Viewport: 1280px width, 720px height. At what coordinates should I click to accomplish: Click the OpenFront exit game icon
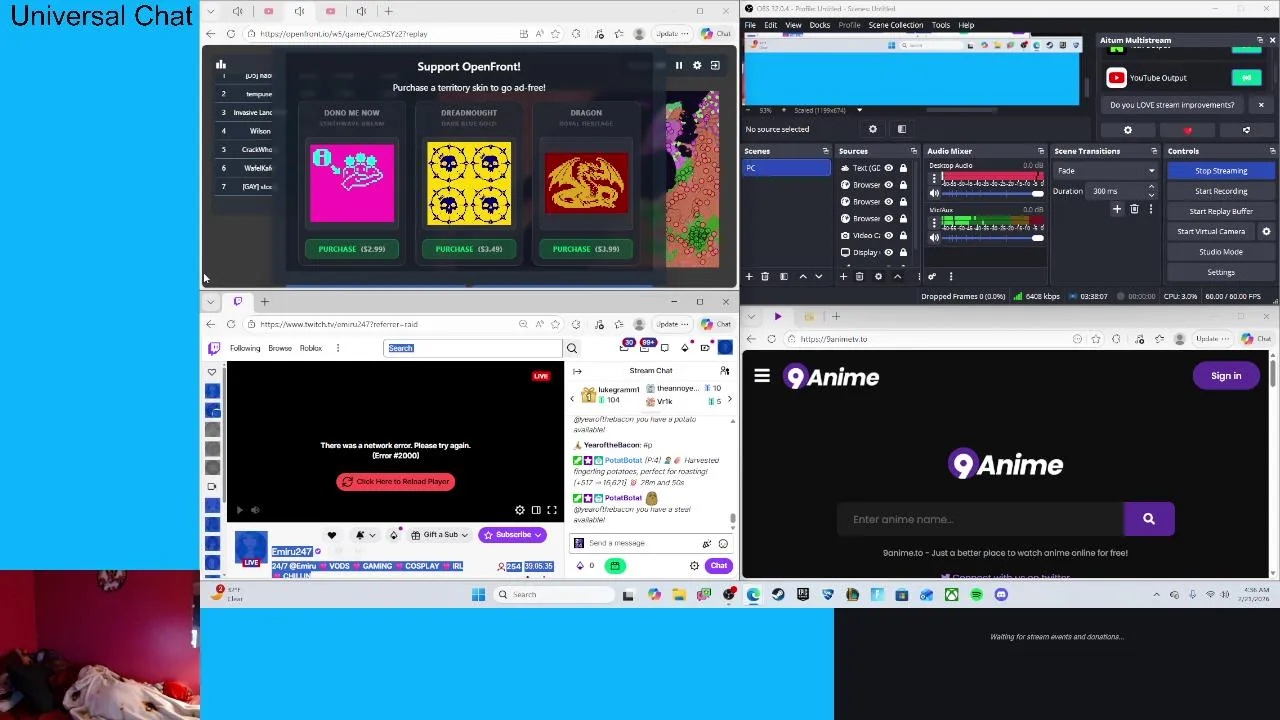pyautogui.click(x=715, y=65)
